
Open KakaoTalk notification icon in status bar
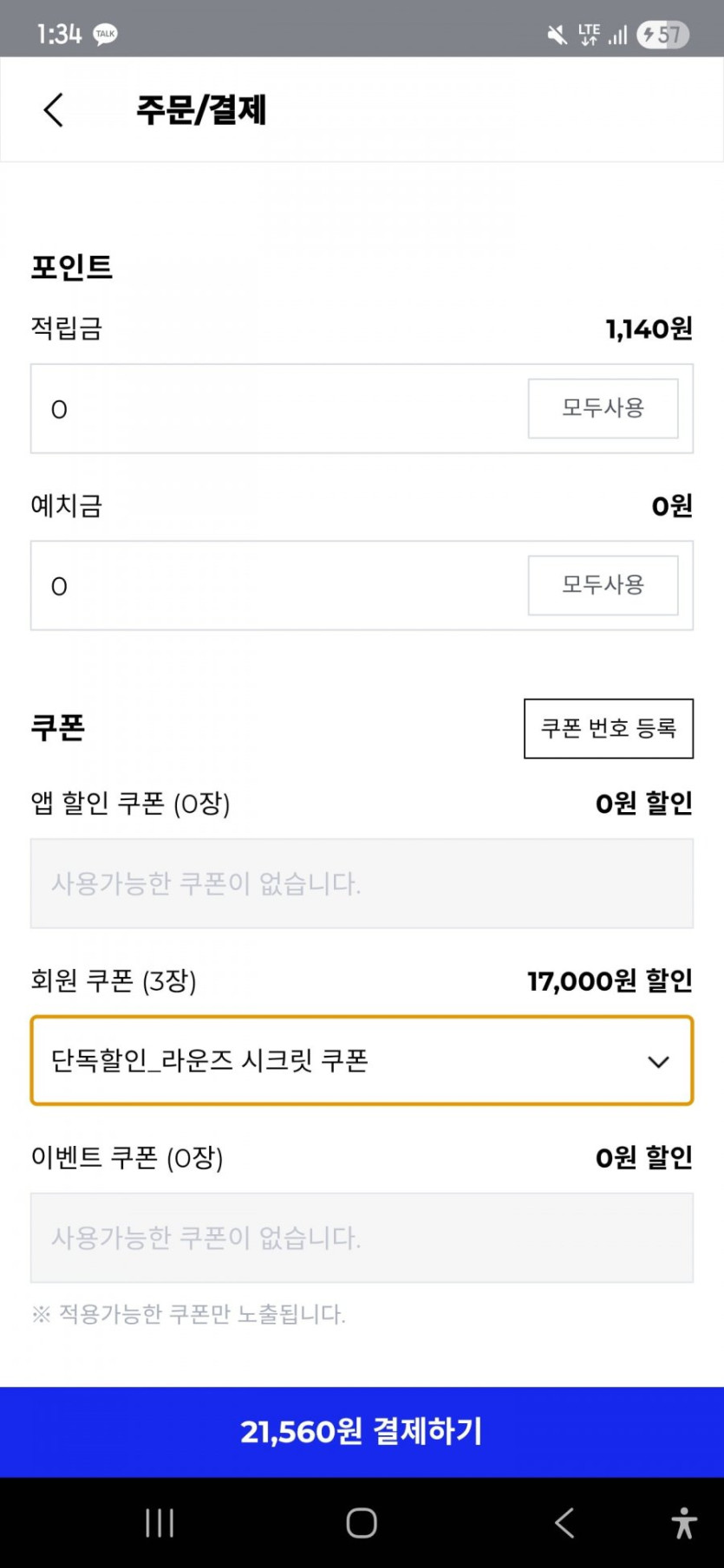click(x=106, y=35)
